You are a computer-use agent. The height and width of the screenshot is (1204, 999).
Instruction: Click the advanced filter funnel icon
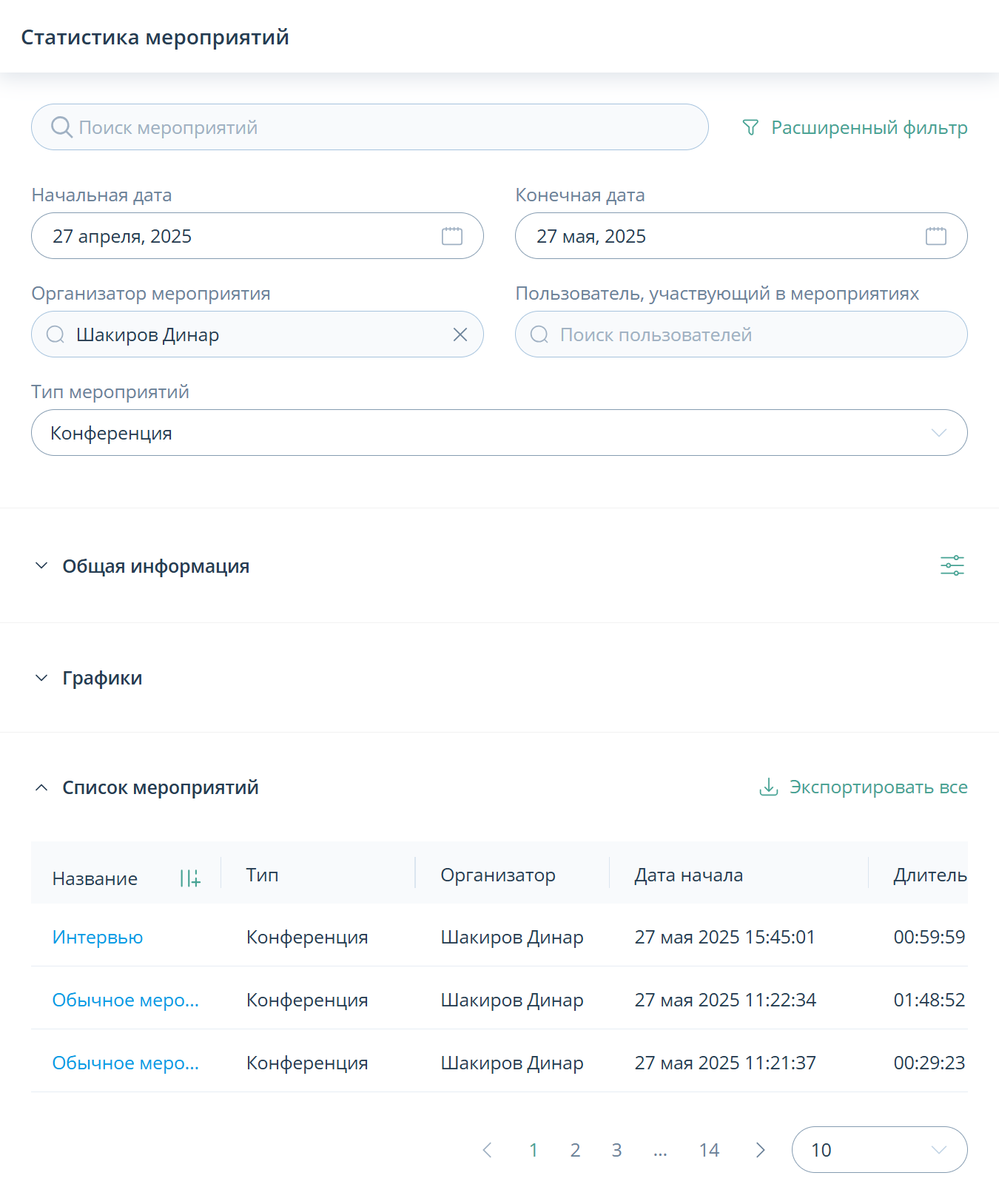(750, 128)
